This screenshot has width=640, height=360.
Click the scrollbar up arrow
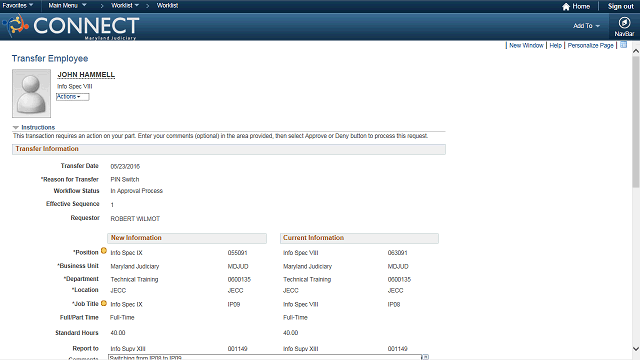[636, 51]
